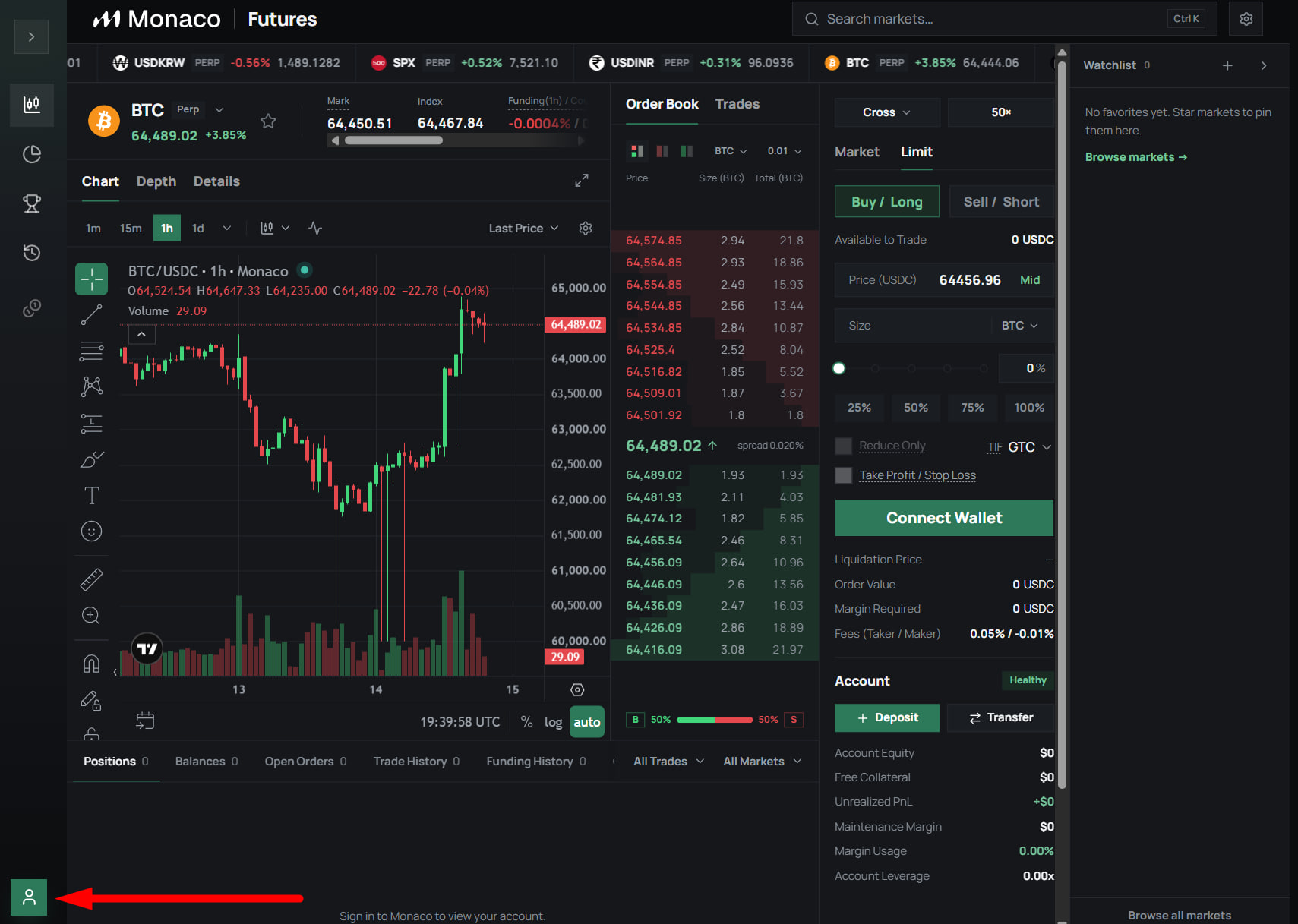Viewport: 1298px width, 924px height.
Task: Click the user account icon
Action: tap(29, 897)
